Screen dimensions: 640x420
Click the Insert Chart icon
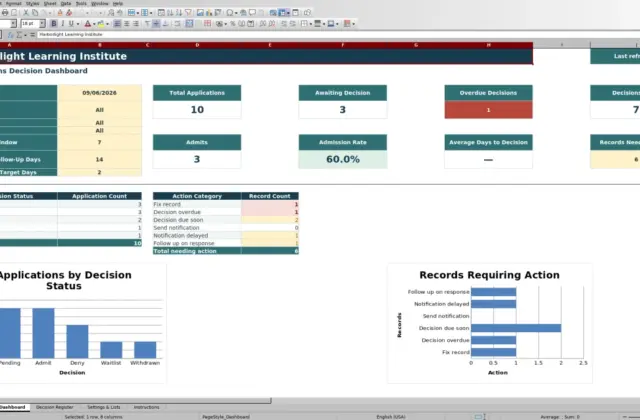209,13
